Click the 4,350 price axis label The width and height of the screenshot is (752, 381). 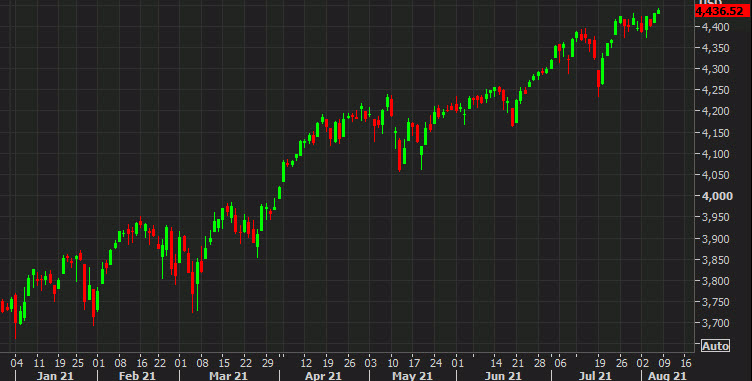(717, 48)
